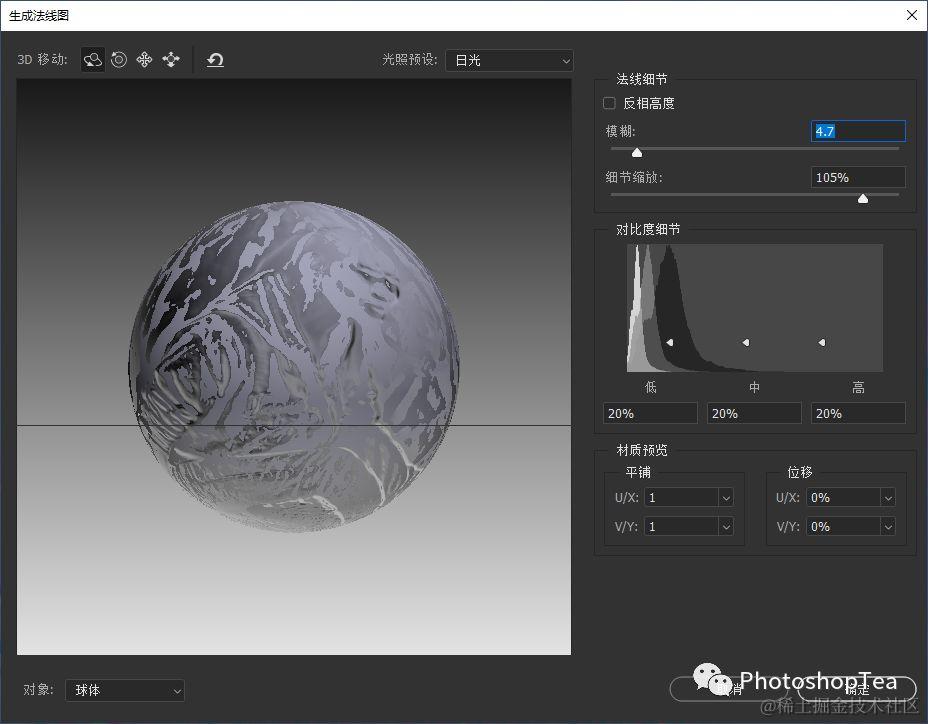Select the 3D pan move tool
This screenshot has width=928, height=724.
point(144,60)
